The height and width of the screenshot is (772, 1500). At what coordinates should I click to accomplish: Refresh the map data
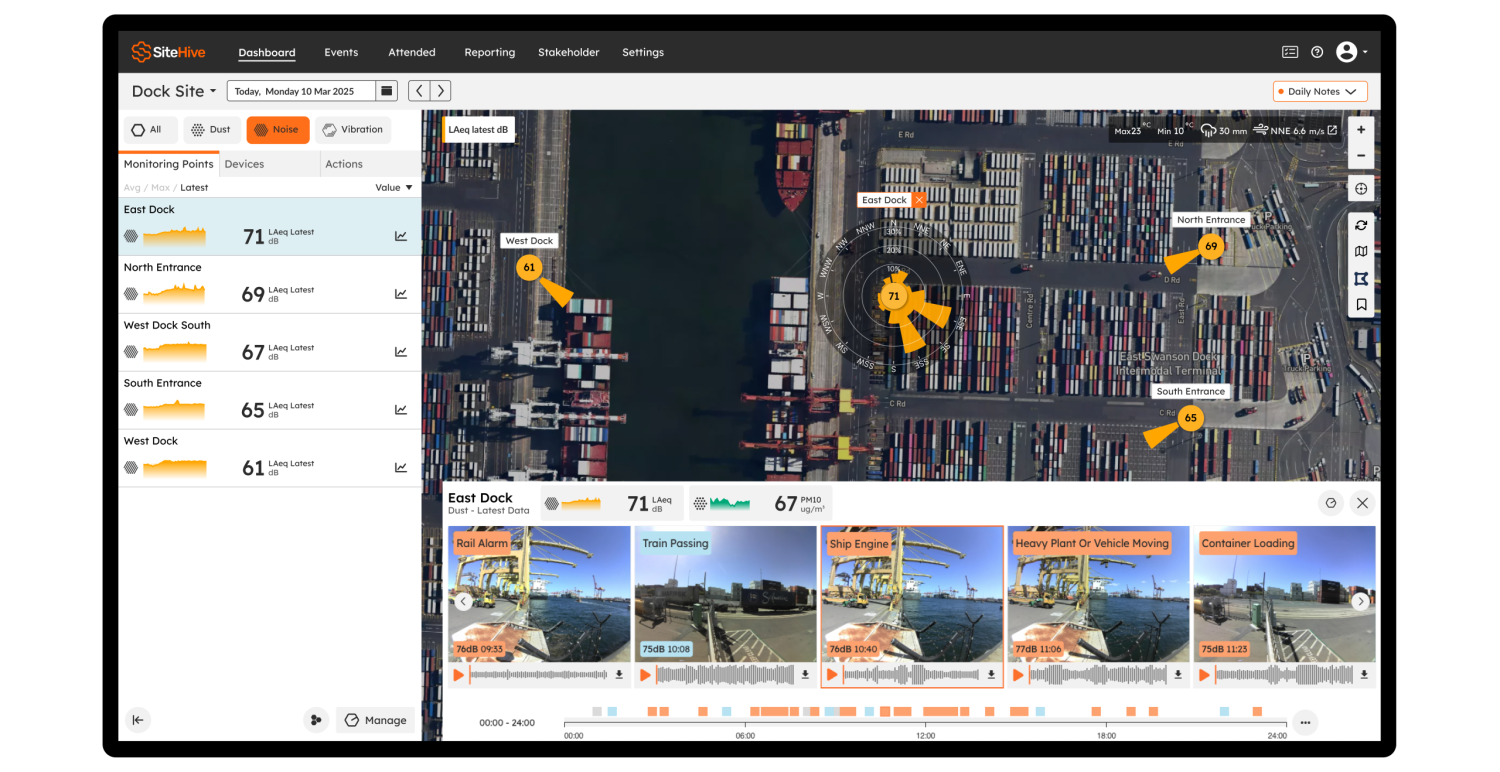pos(1361,225)
